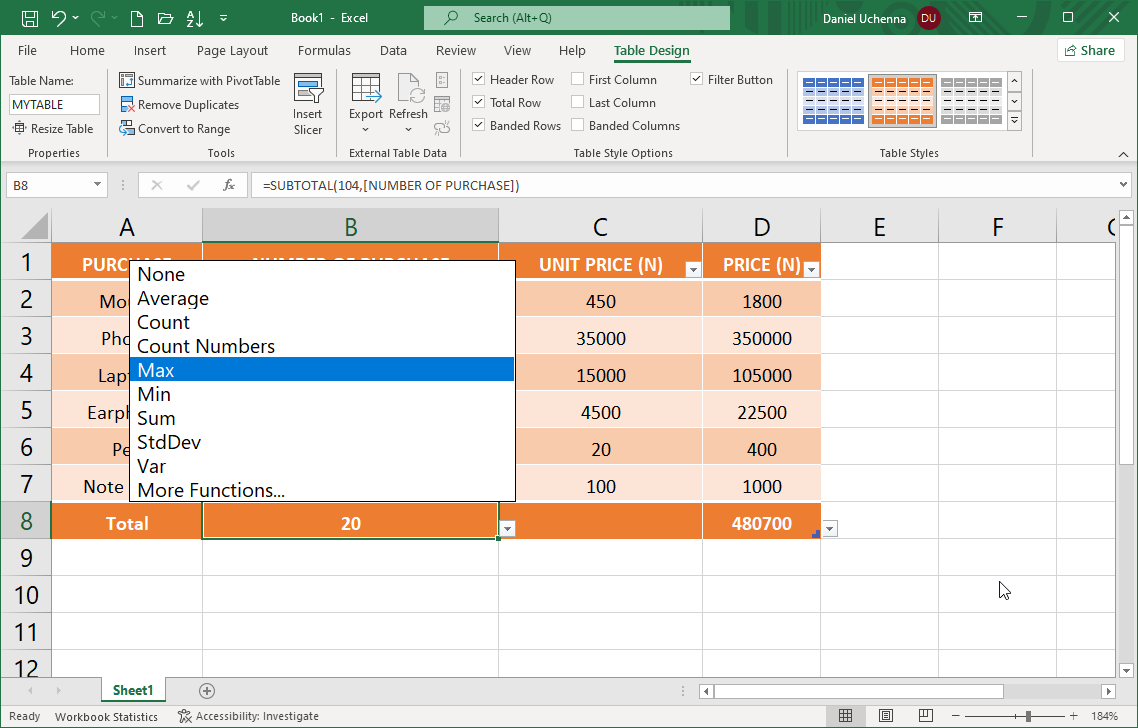Disable the Total Row option
The width and height of the screenshot is (1138, 728).
[479, 102]
